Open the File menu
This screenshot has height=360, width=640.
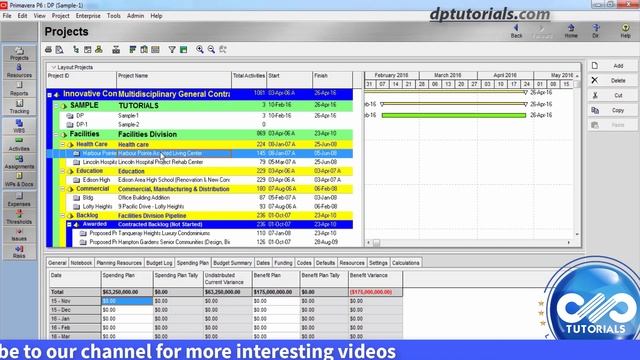click(7, 16)
